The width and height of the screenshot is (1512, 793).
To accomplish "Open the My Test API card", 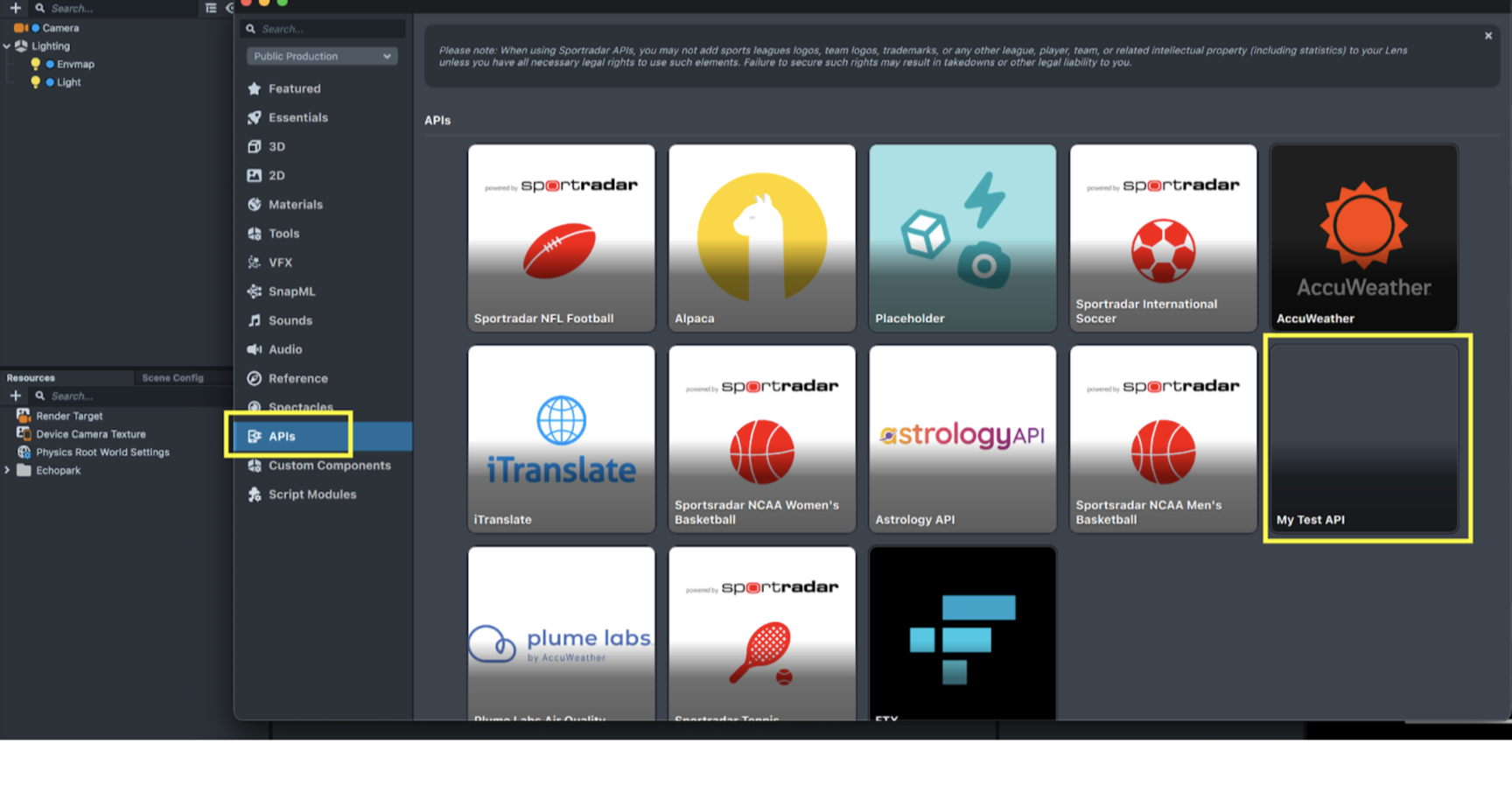I will pos(1363,439).
